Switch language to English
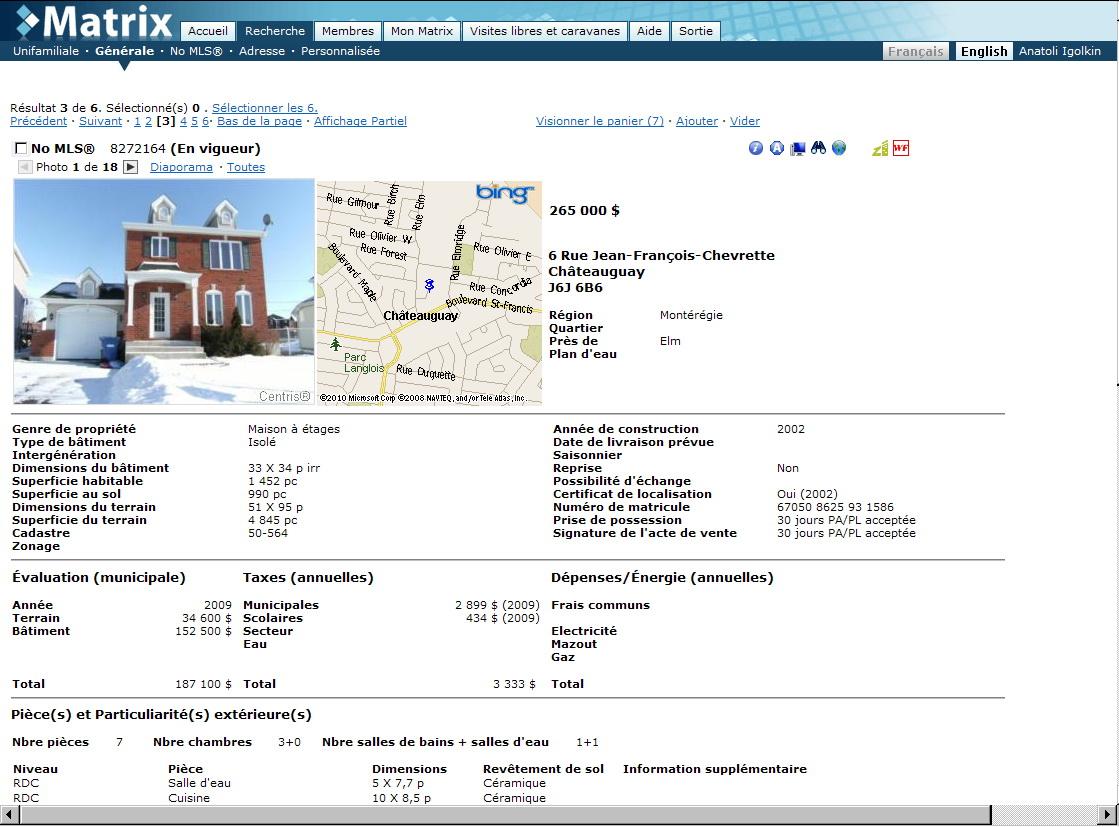The width and height of the screenshot is (1119, 827). tap(983, 51)
